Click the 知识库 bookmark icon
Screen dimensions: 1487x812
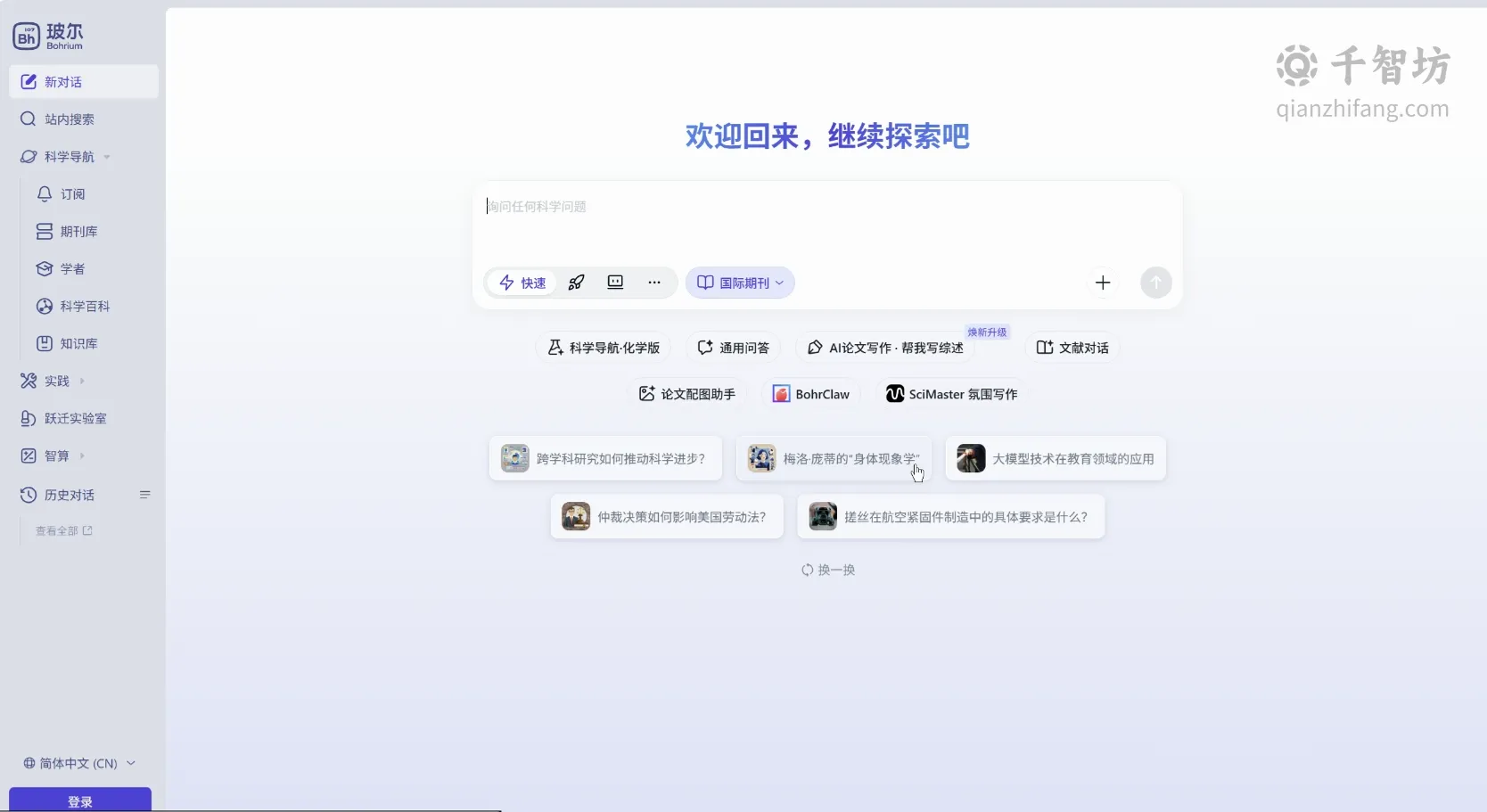(45, 344)
